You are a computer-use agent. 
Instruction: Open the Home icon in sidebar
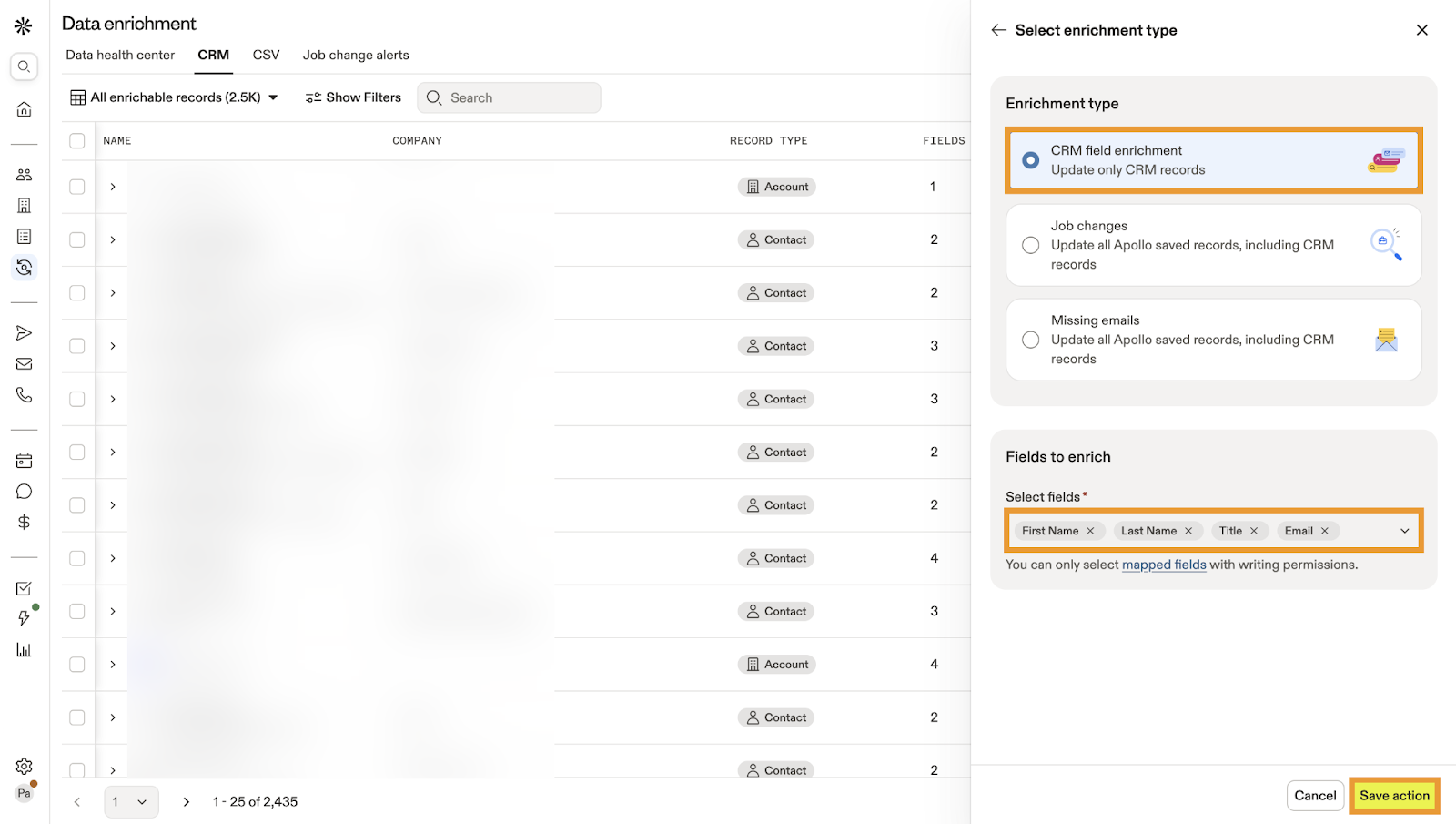coord(25,109)
